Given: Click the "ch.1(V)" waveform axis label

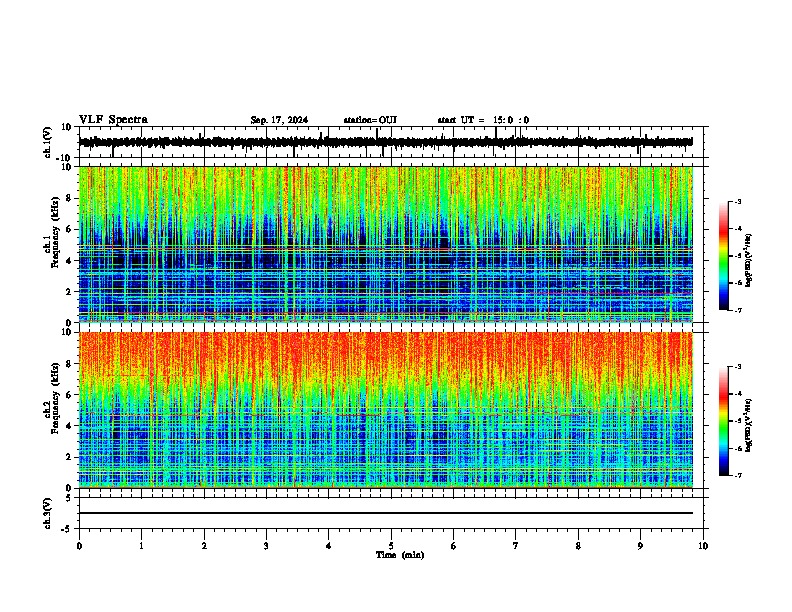Looking at the screenshot, I should click(x=48, y=142).
